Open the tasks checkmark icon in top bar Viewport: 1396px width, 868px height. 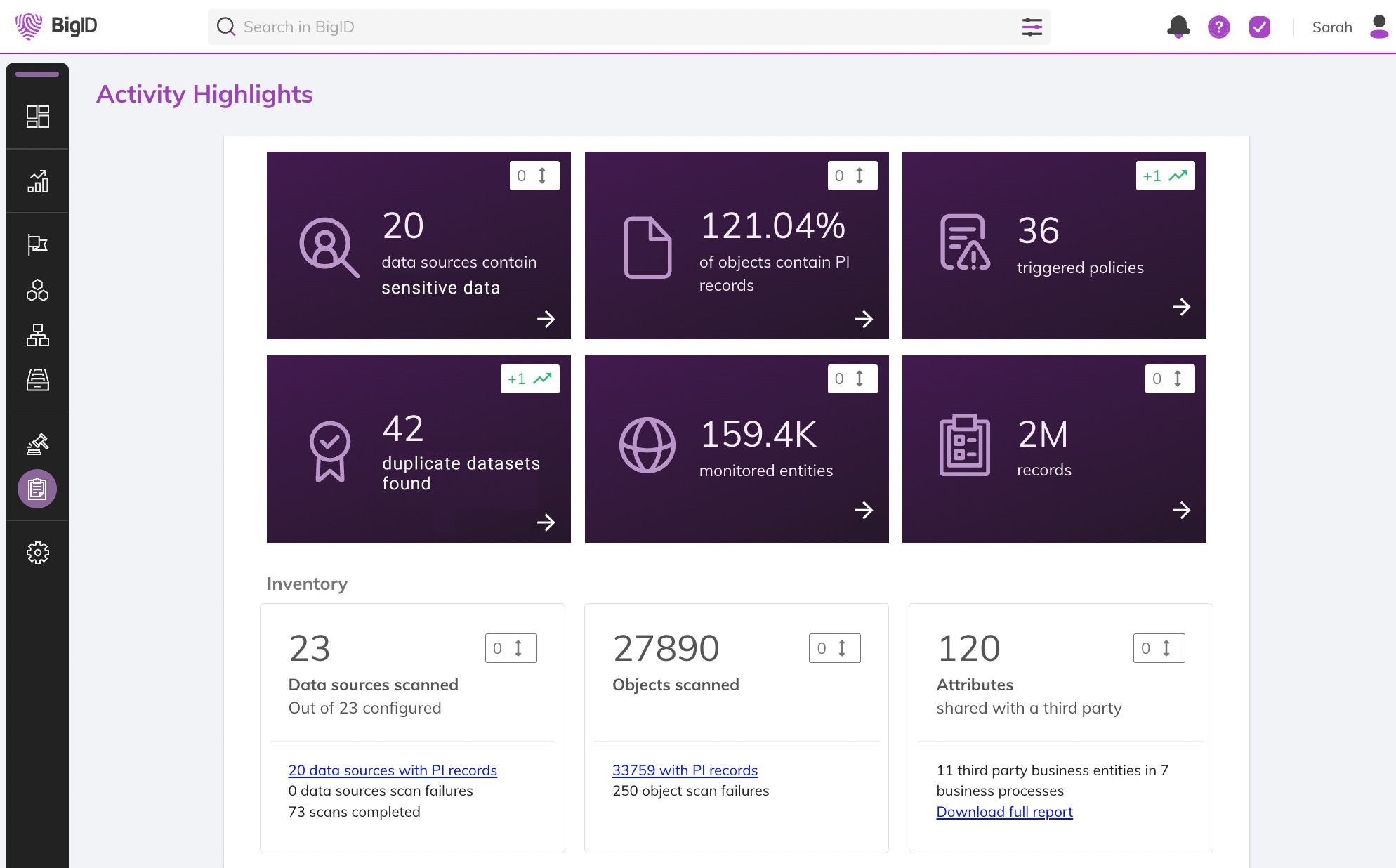coord(1259,27)
